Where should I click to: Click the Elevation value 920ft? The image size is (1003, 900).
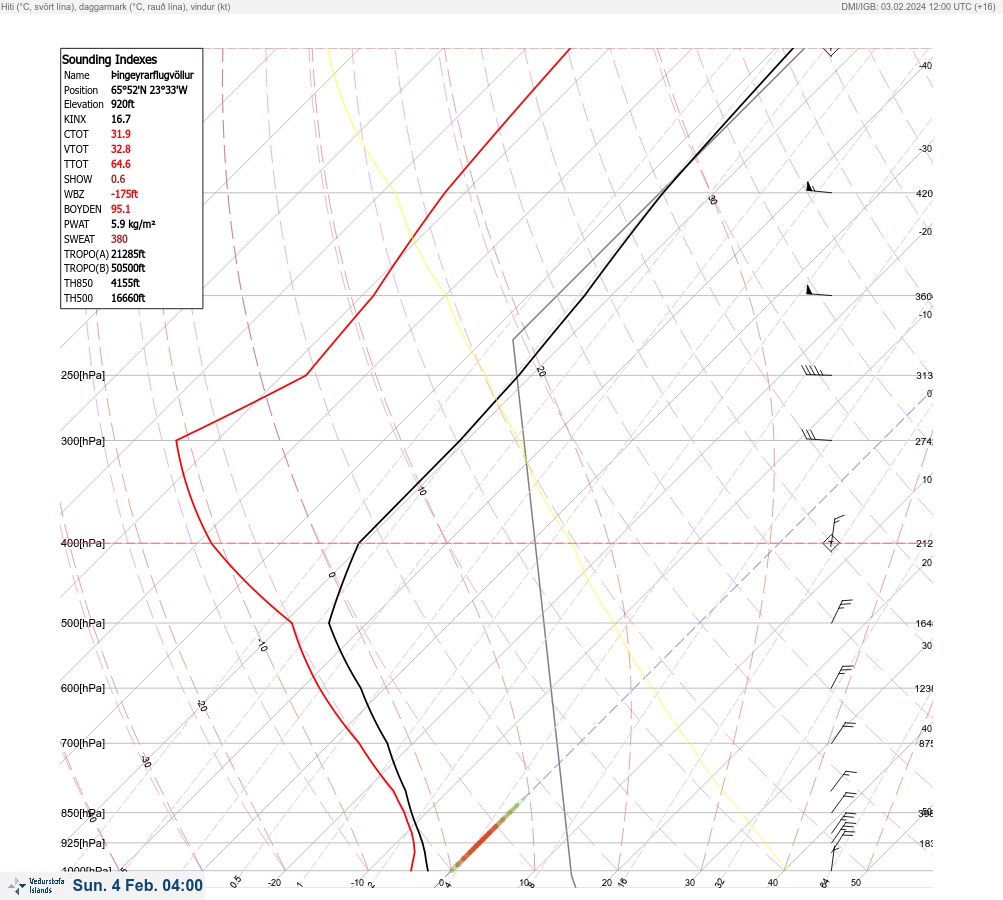(x=123, y=104)
